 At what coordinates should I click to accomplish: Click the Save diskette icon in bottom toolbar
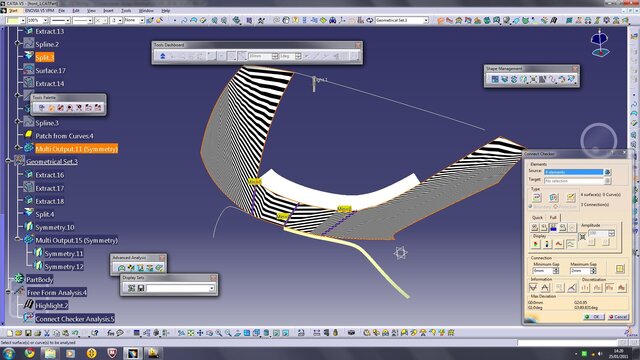28,333
